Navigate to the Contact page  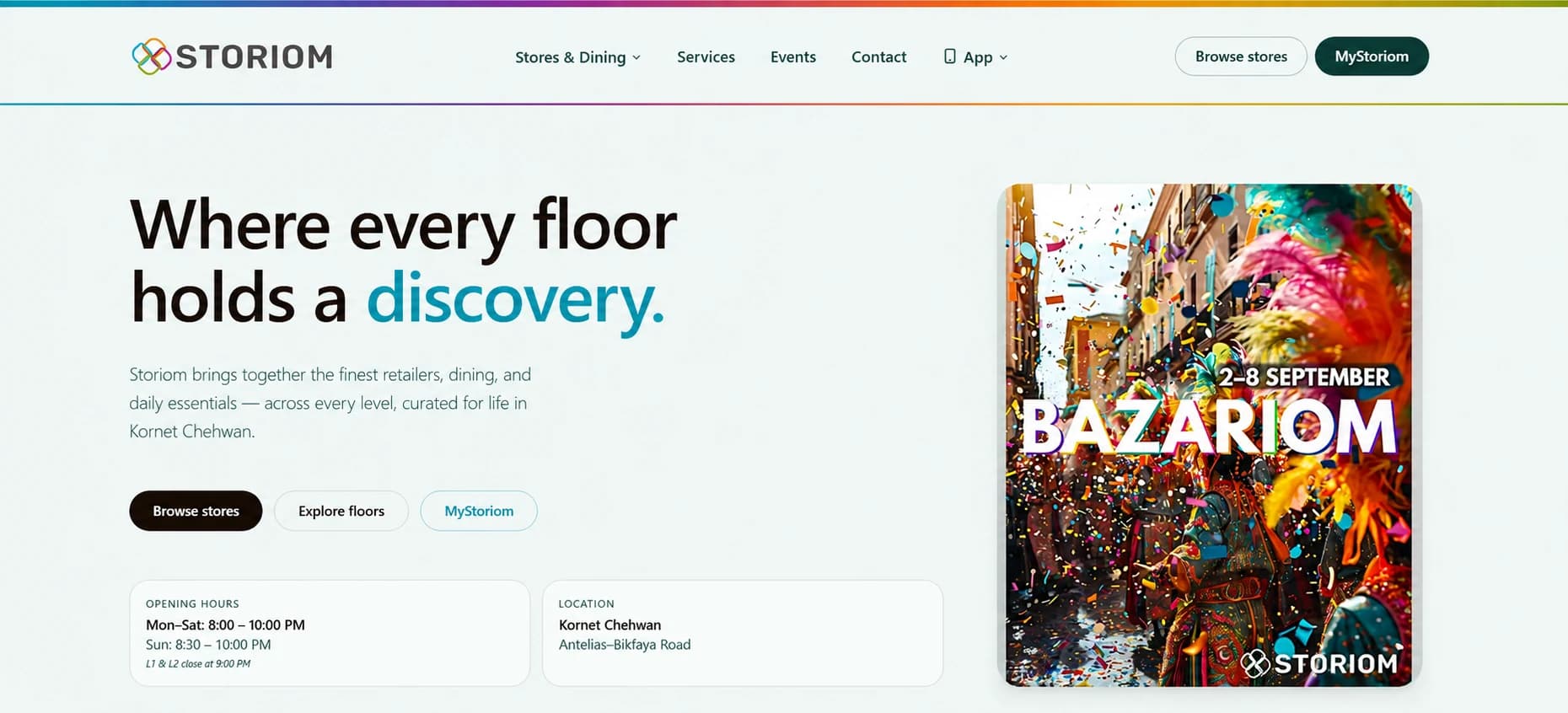tap(878, 56)
